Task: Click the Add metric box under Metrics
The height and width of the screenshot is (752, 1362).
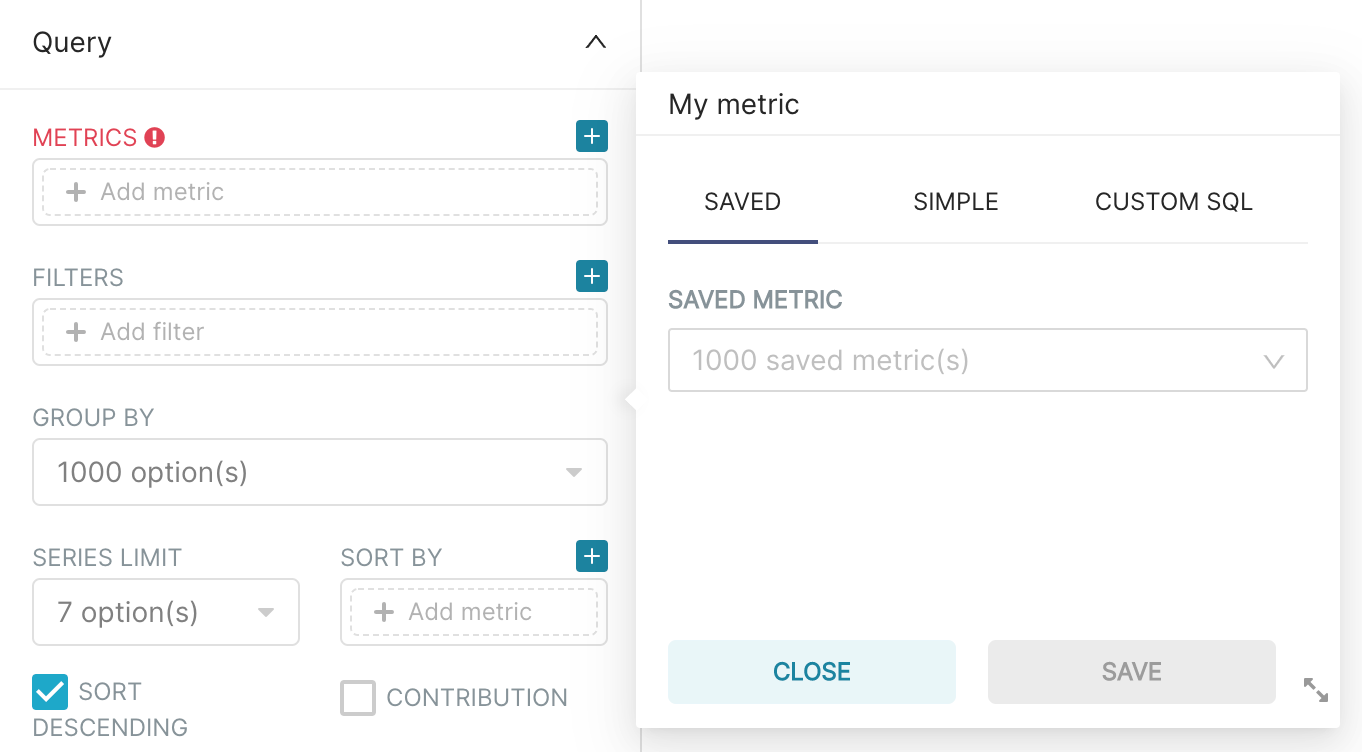Action: coord(320,192)
